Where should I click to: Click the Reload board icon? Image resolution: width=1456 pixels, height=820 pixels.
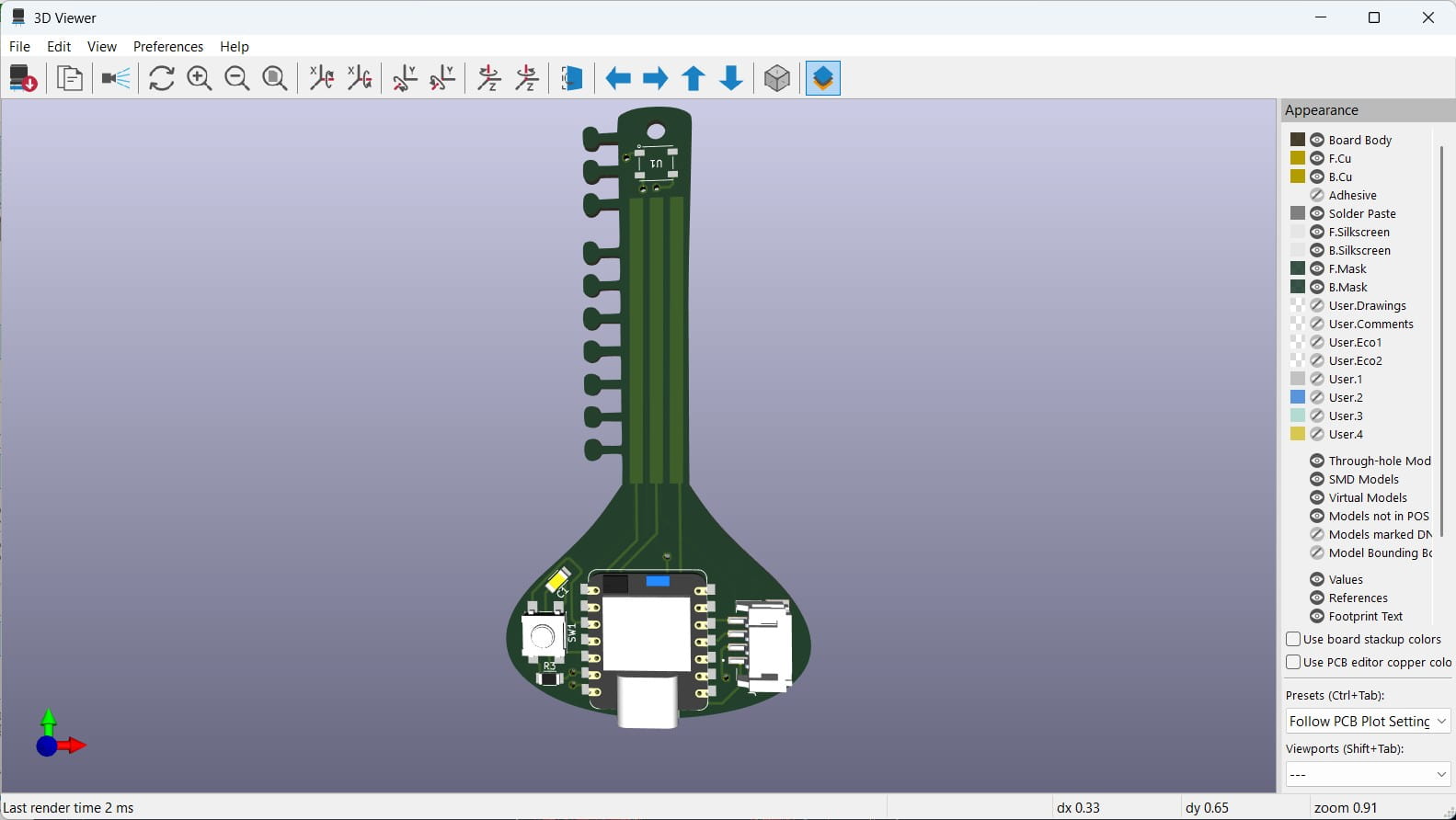pyautogui.click(x=23, y=78)
